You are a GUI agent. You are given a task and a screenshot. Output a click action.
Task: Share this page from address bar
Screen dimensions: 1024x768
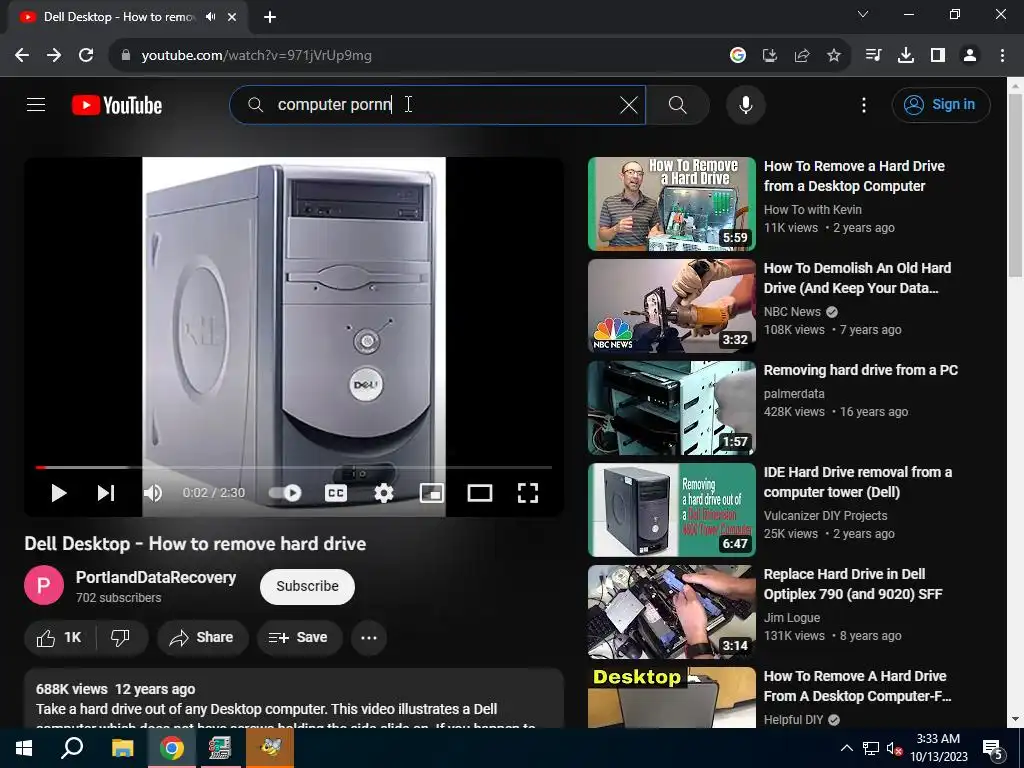(802, 56)
